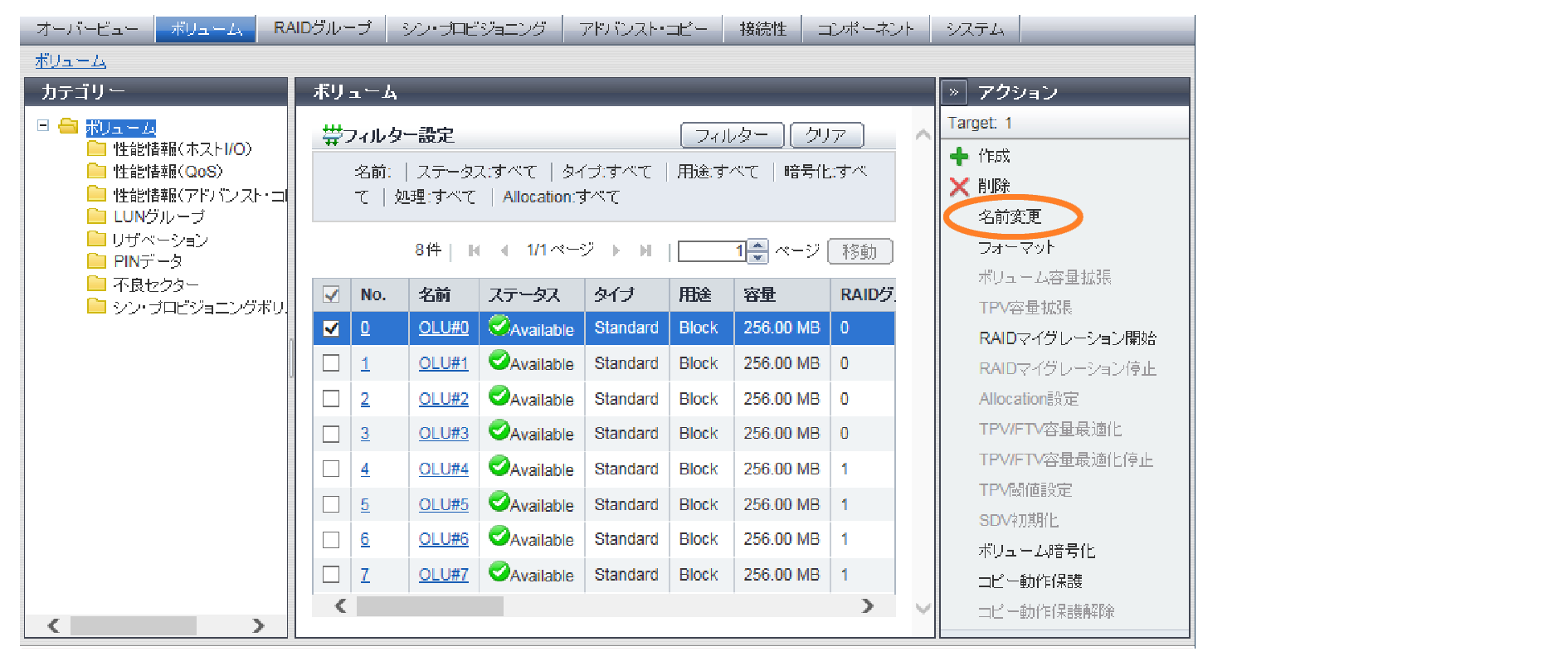Viewport: 1568px width, 666px height.
Task: Increase page number with the spinner arrow
Action: 757,245
